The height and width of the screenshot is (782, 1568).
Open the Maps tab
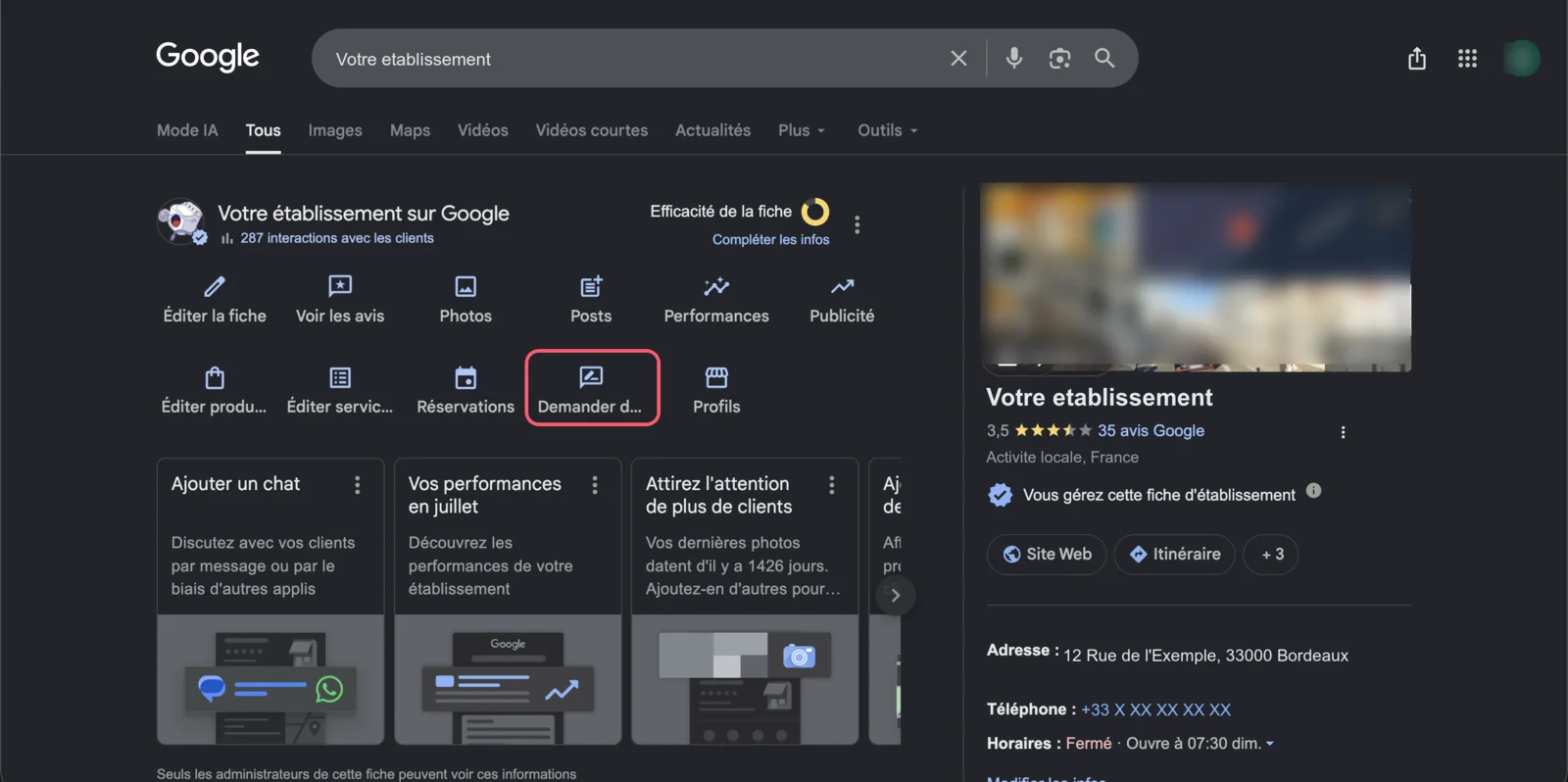point(410,130)
